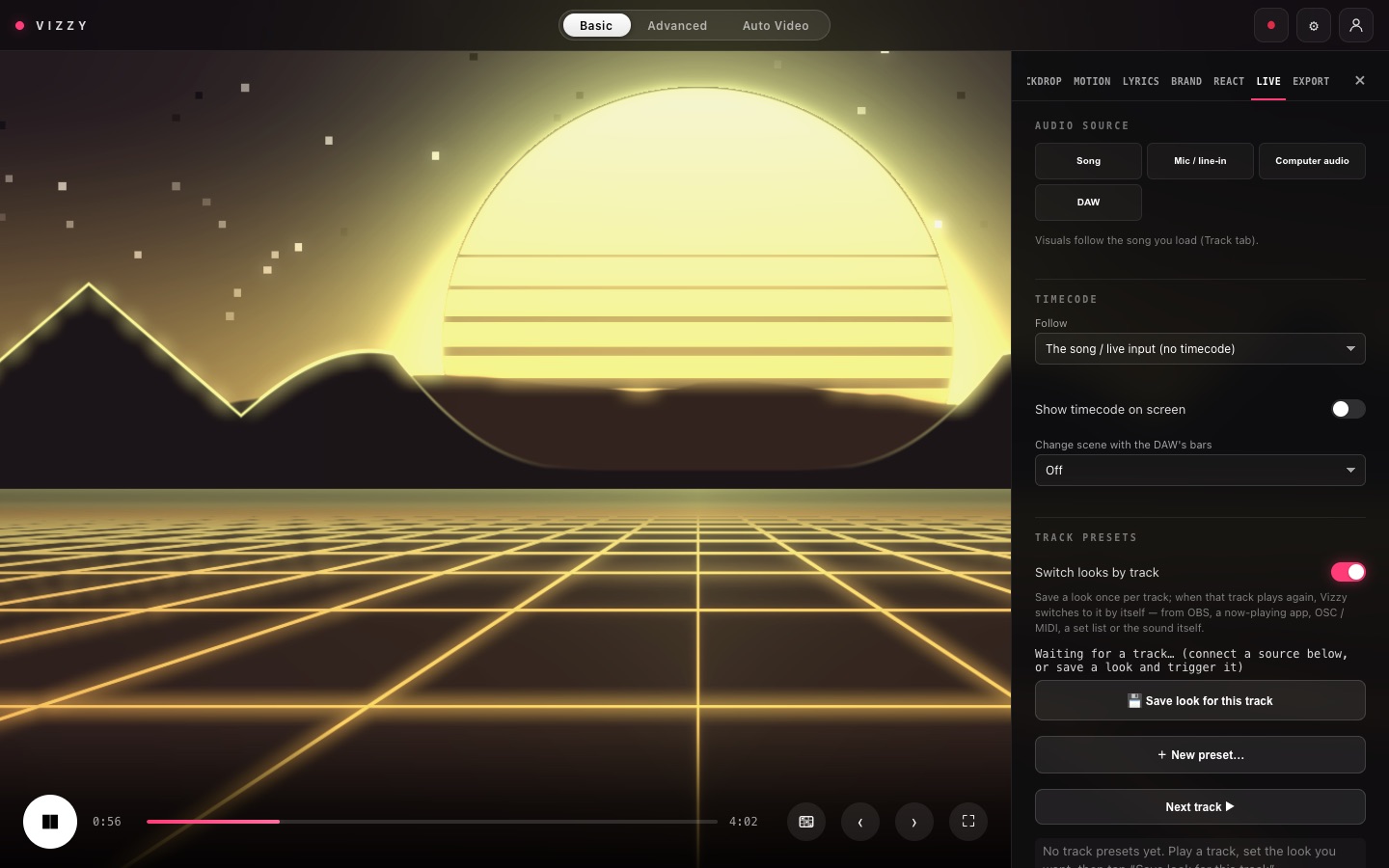Switch to Auto Video mode
Viewport: 1389px width, 868px height.
point(776,26)
